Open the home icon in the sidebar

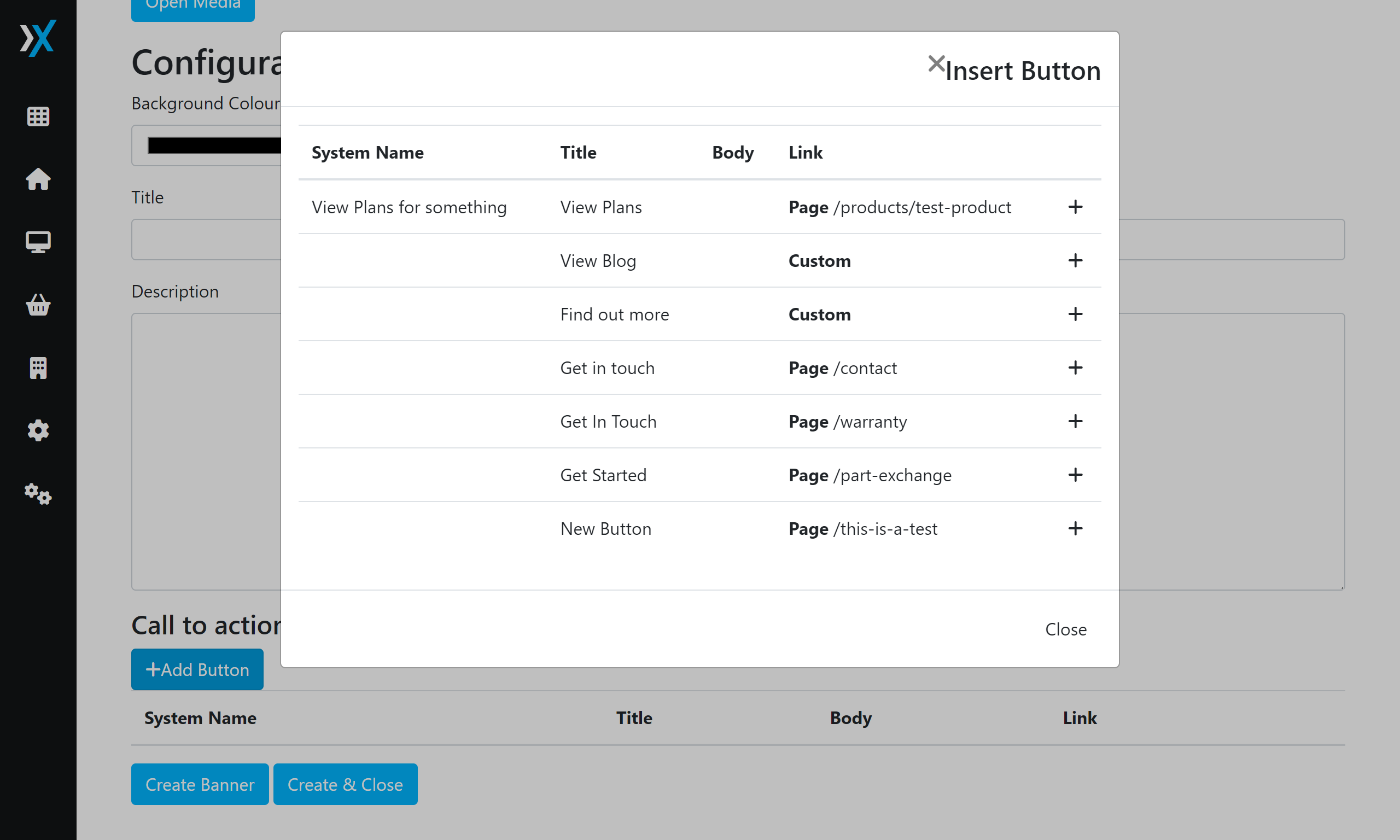coord(38,179)
